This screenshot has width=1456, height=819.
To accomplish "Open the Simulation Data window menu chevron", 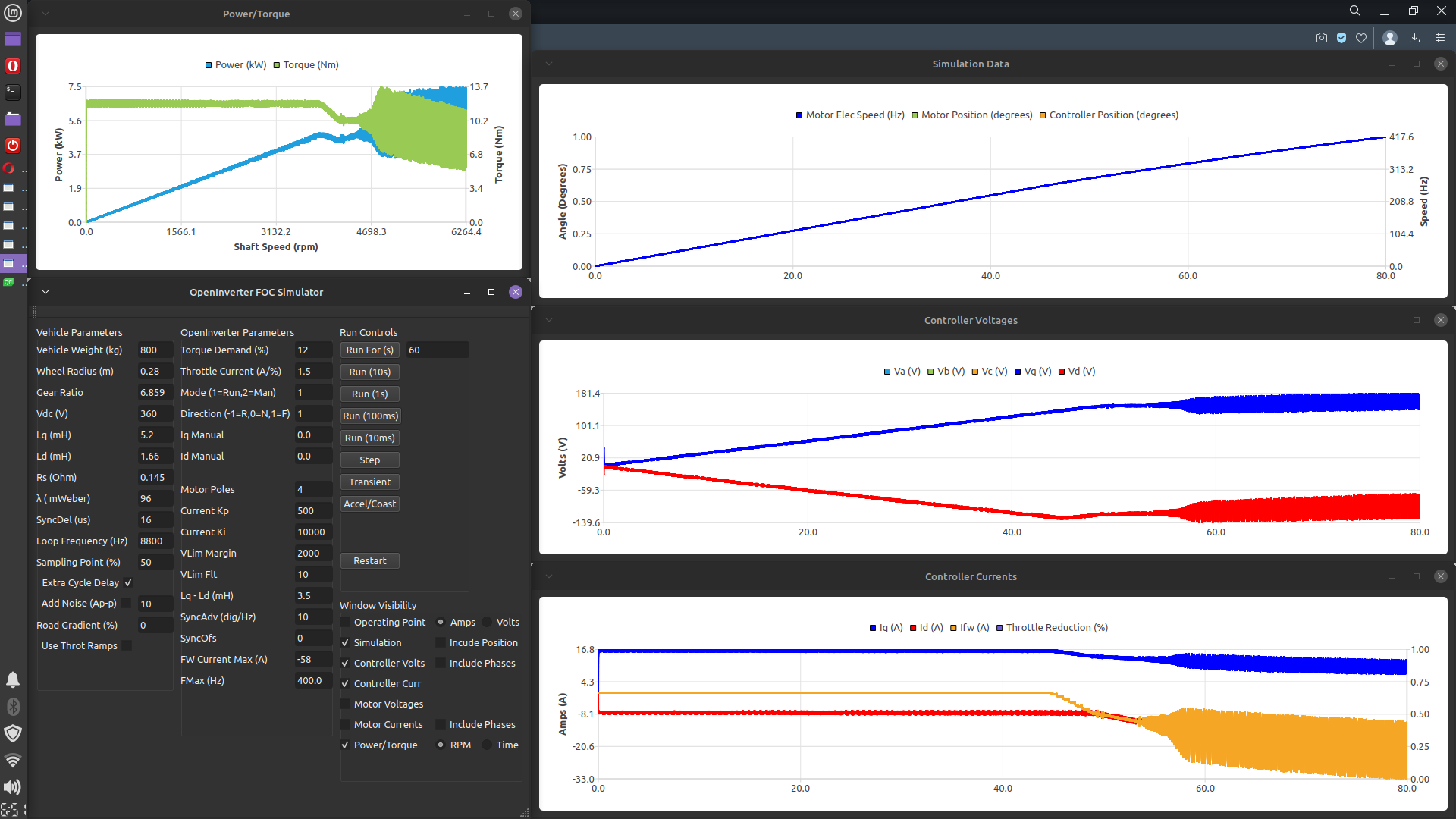I will pyautogui.click(x=549, y=64).
